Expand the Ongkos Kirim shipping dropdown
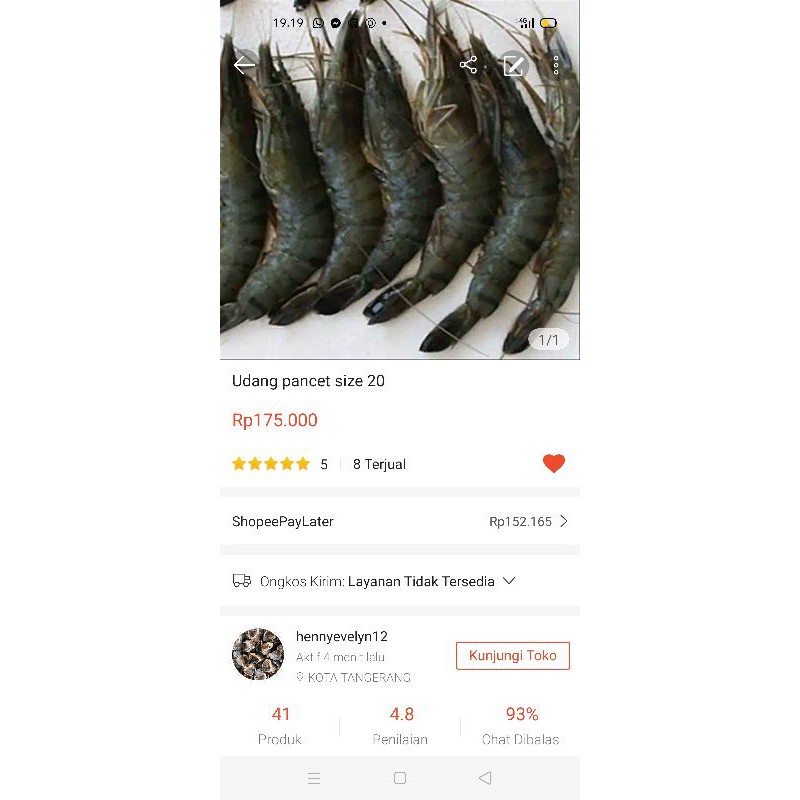Viewport: 800px width, 800px height. 509,581
